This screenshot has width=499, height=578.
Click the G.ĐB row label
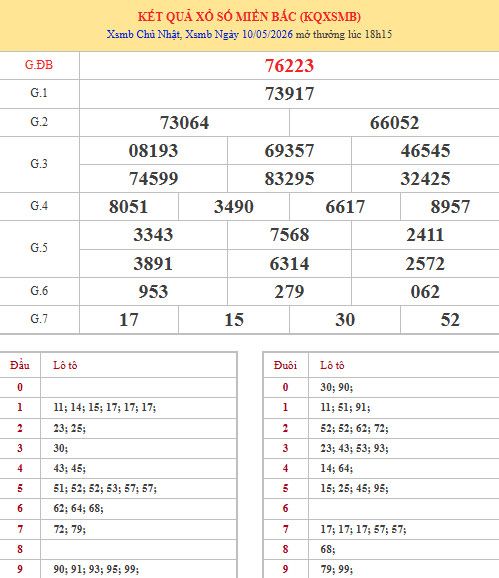[x=39, y=65]
